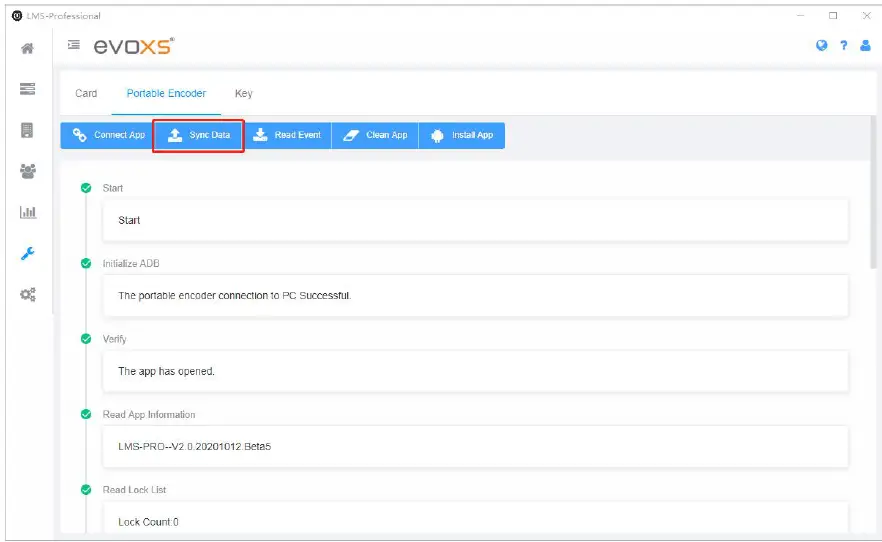Screen dimensions: 882x542
Task: Click green checkmark next to Start step
Action: tap(86, 188)
